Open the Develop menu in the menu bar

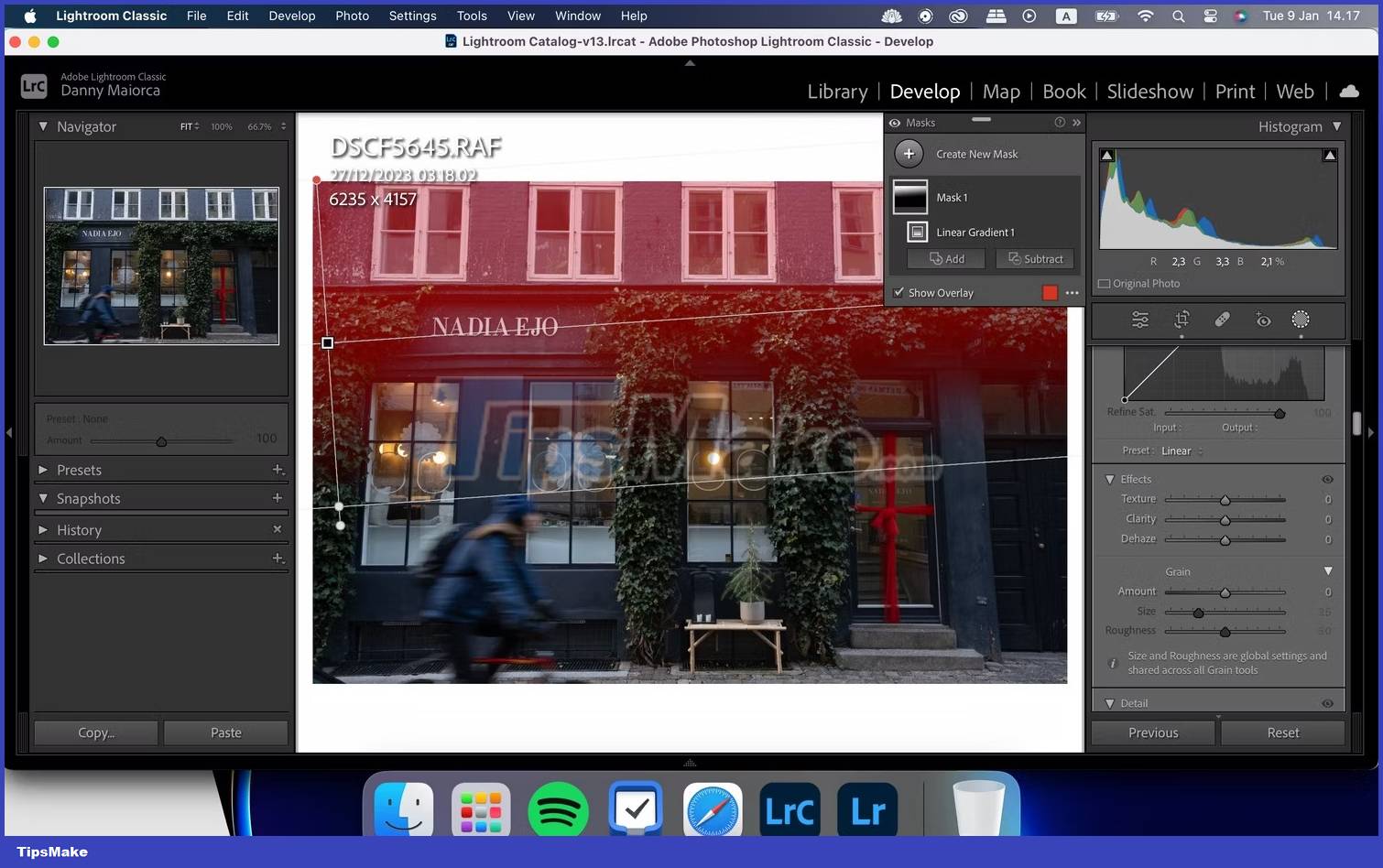coord(291,16)
